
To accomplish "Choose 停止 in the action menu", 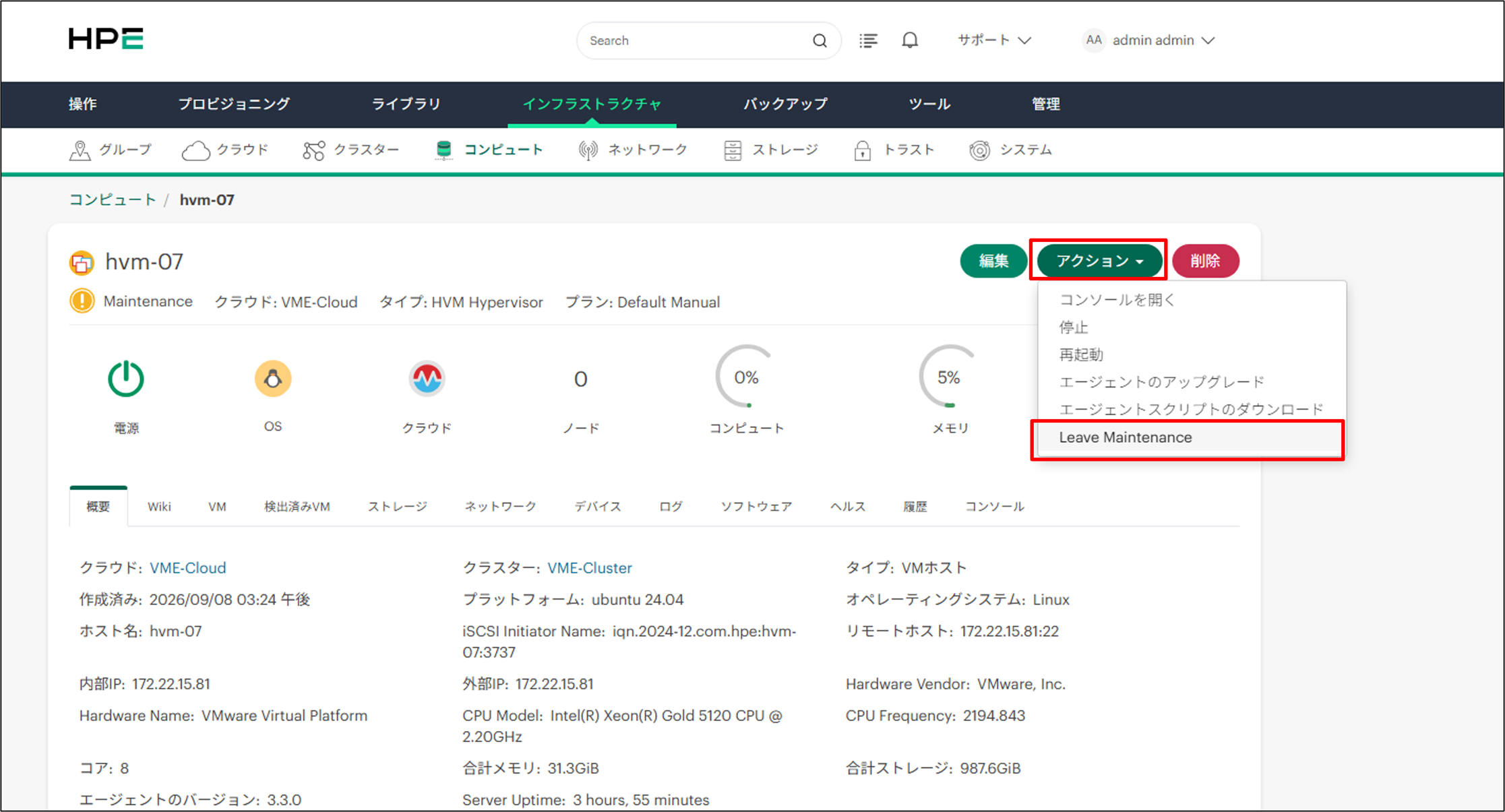I will coord(1074,327).
